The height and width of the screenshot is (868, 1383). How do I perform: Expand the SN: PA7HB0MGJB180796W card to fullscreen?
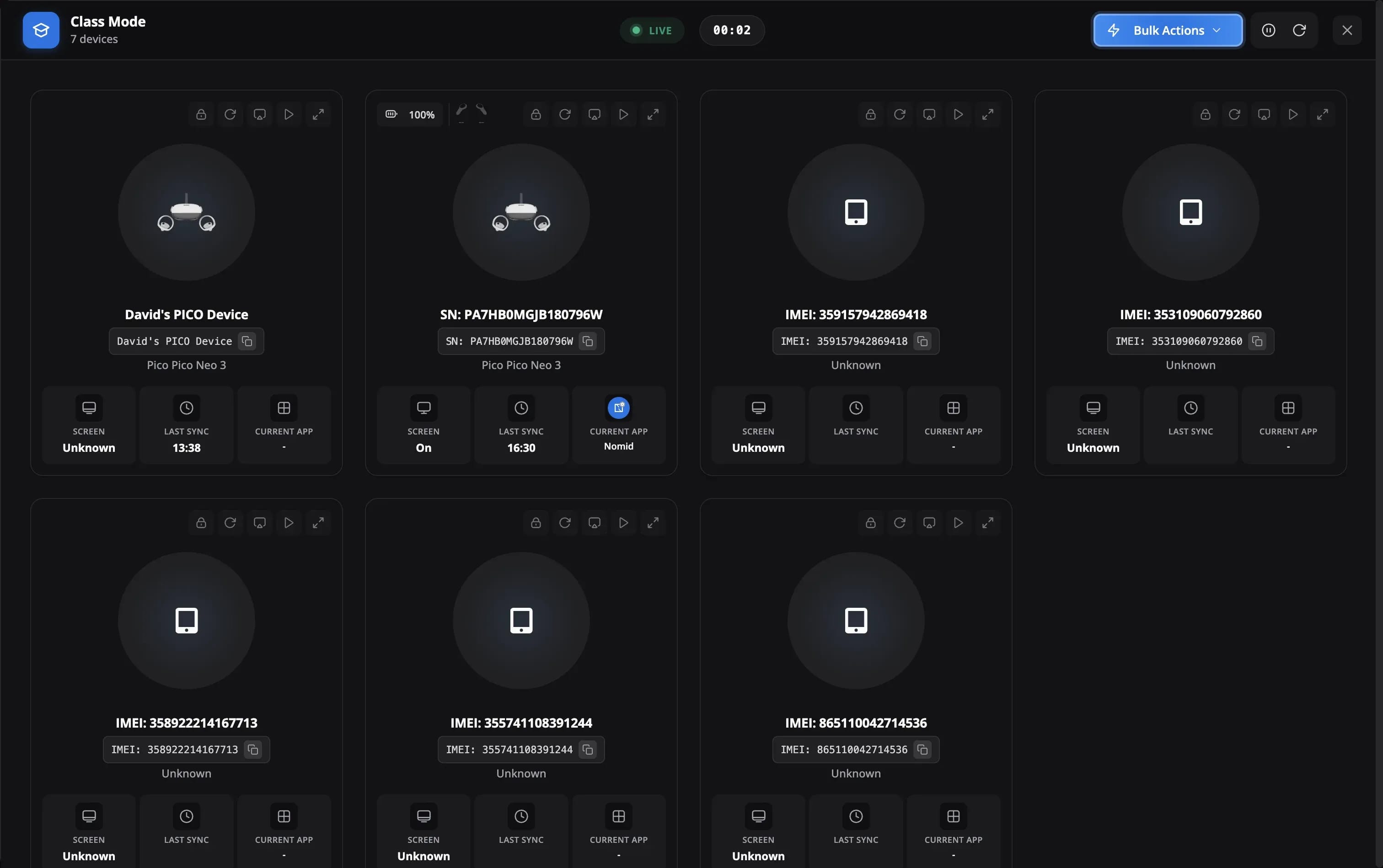tap(653, 114)
